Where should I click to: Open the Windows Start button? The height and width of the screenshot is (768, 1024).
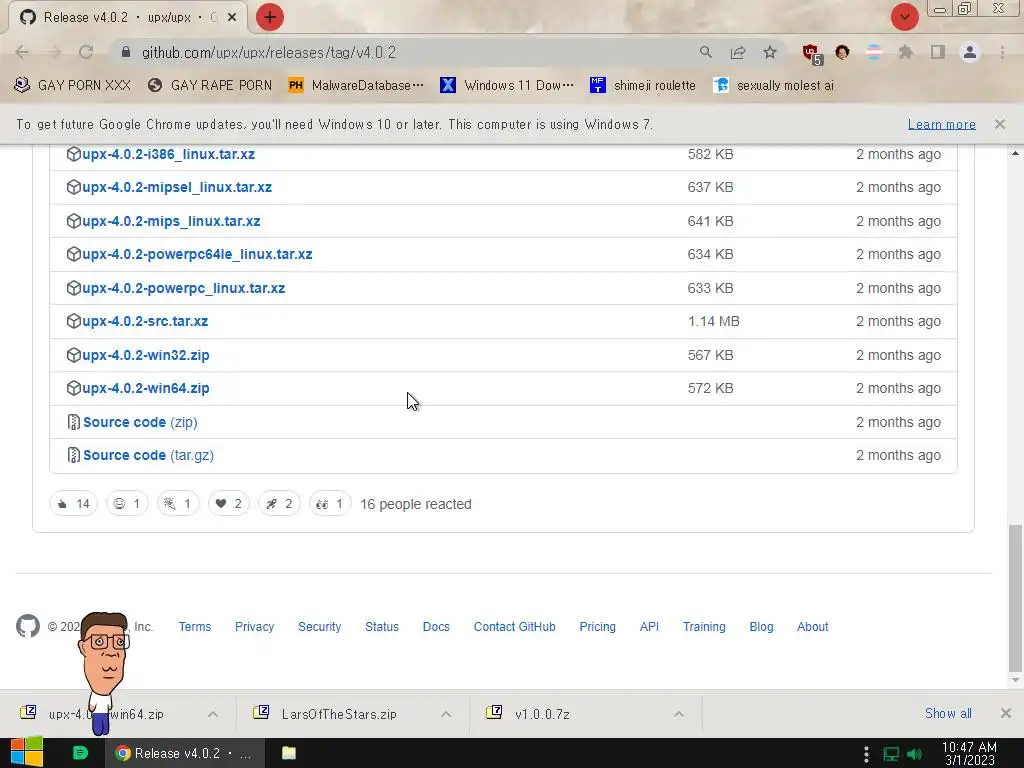27,752
